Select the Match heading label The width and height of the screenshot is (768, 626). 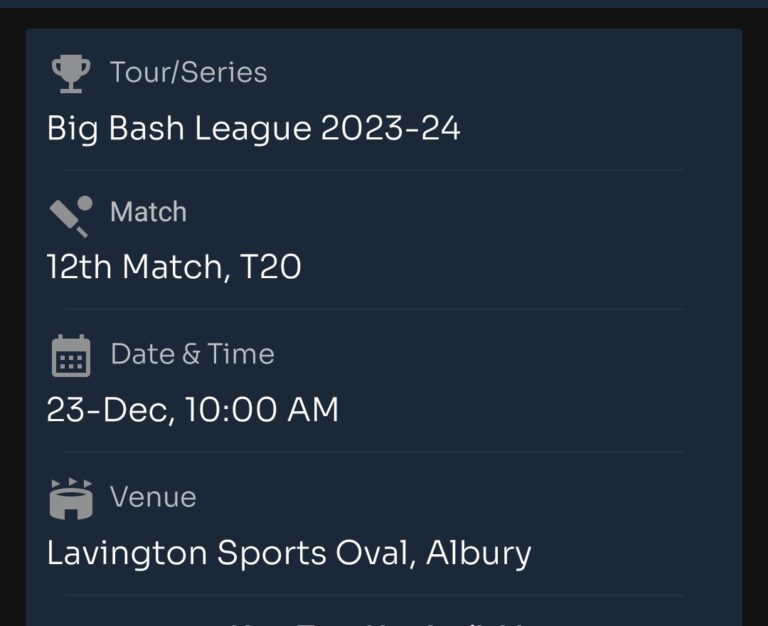pyautogui.click(x=148, y=212)
